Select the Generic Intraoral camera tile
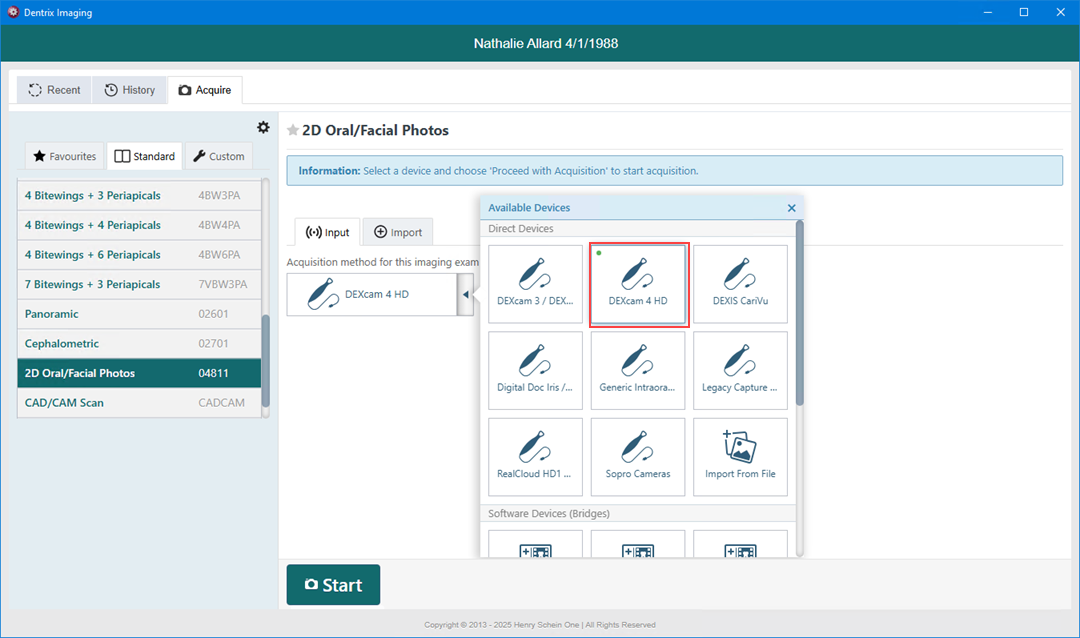1080x638 pixels. (x=638, y=371)
